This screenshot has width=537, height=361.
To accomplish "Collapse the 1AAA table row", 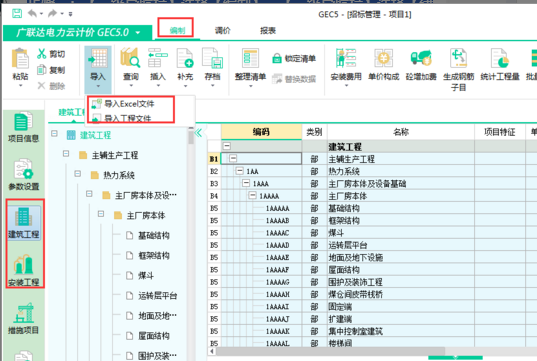I will [x=246, y=183].
